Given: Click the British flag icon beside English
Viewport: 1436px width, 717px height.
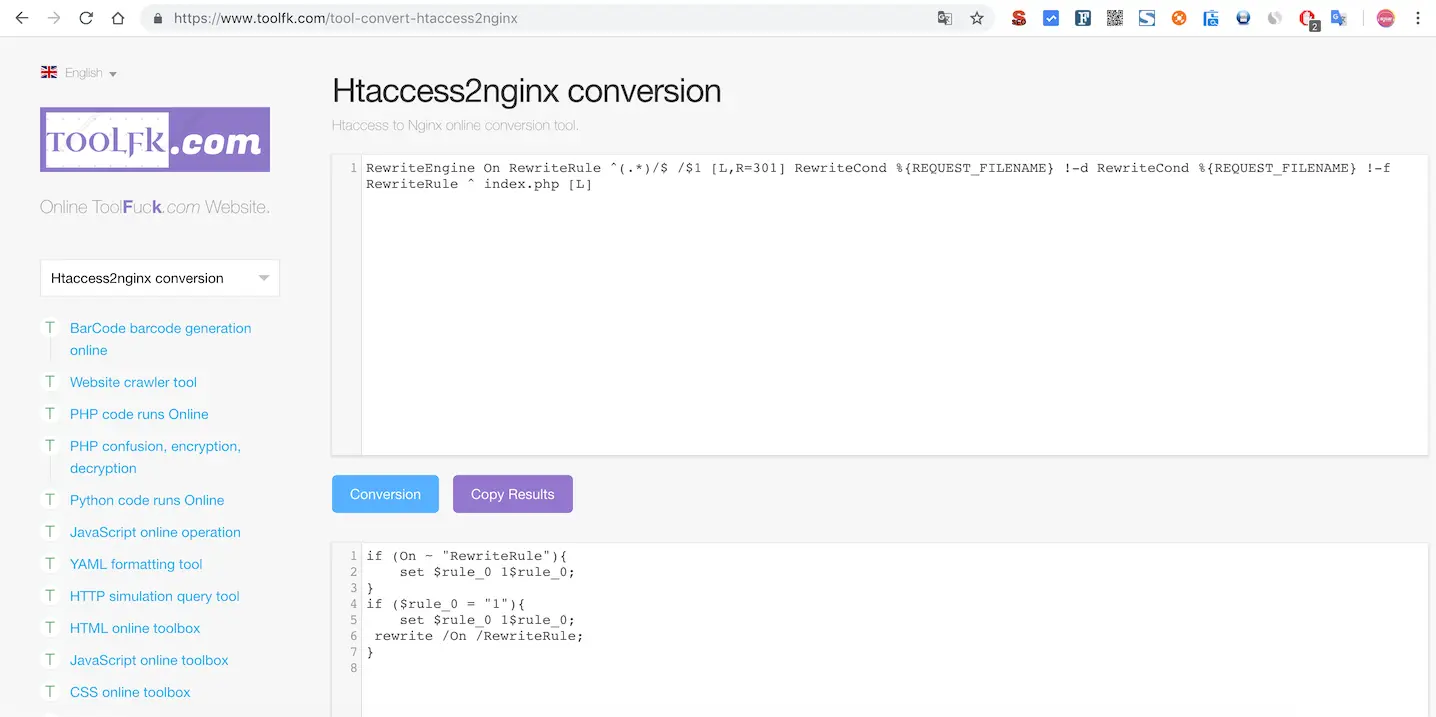Looking at the screenshot, I should pos(48,71).
